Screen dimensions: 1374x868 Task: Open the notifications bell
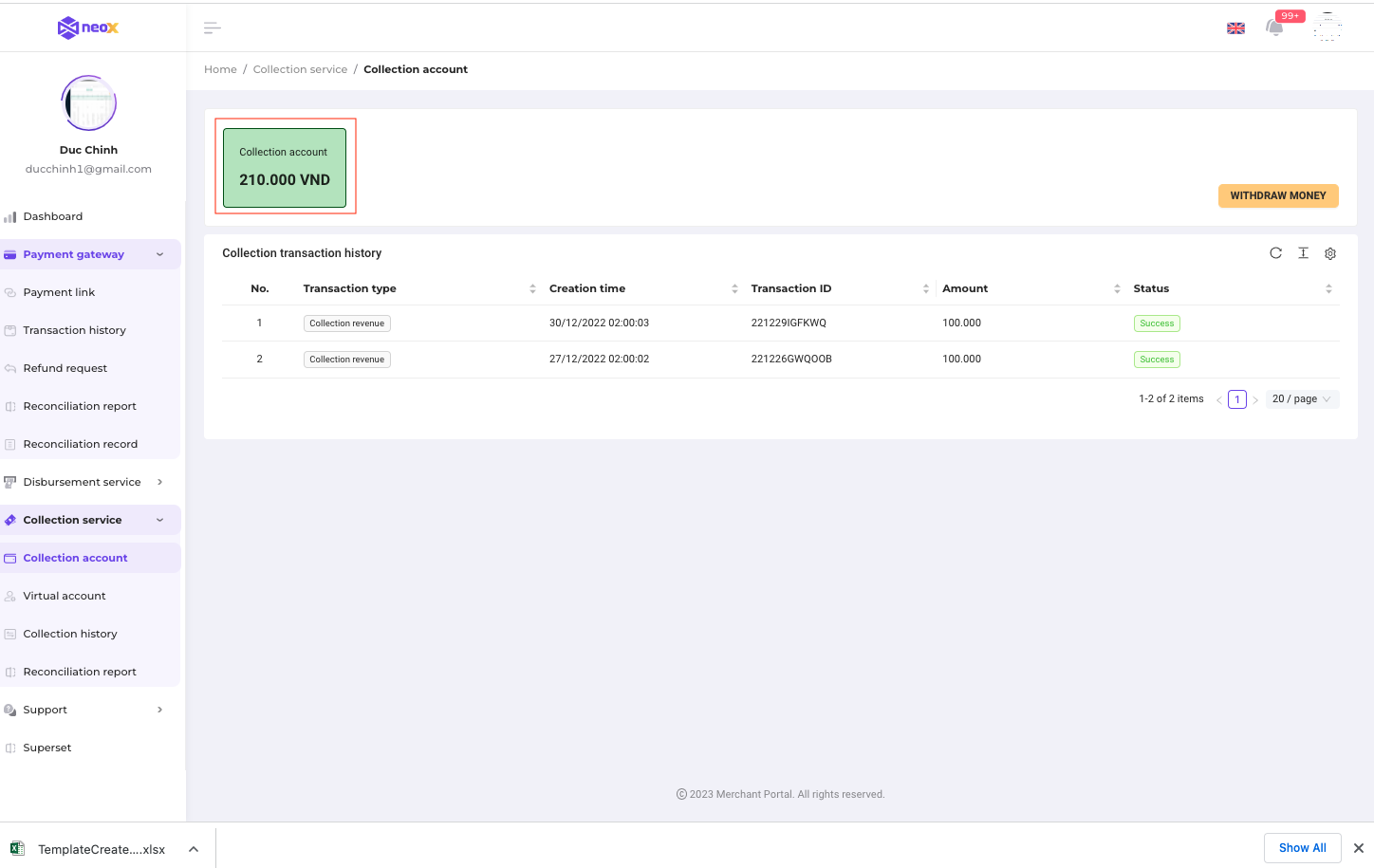click(1275, 28)
